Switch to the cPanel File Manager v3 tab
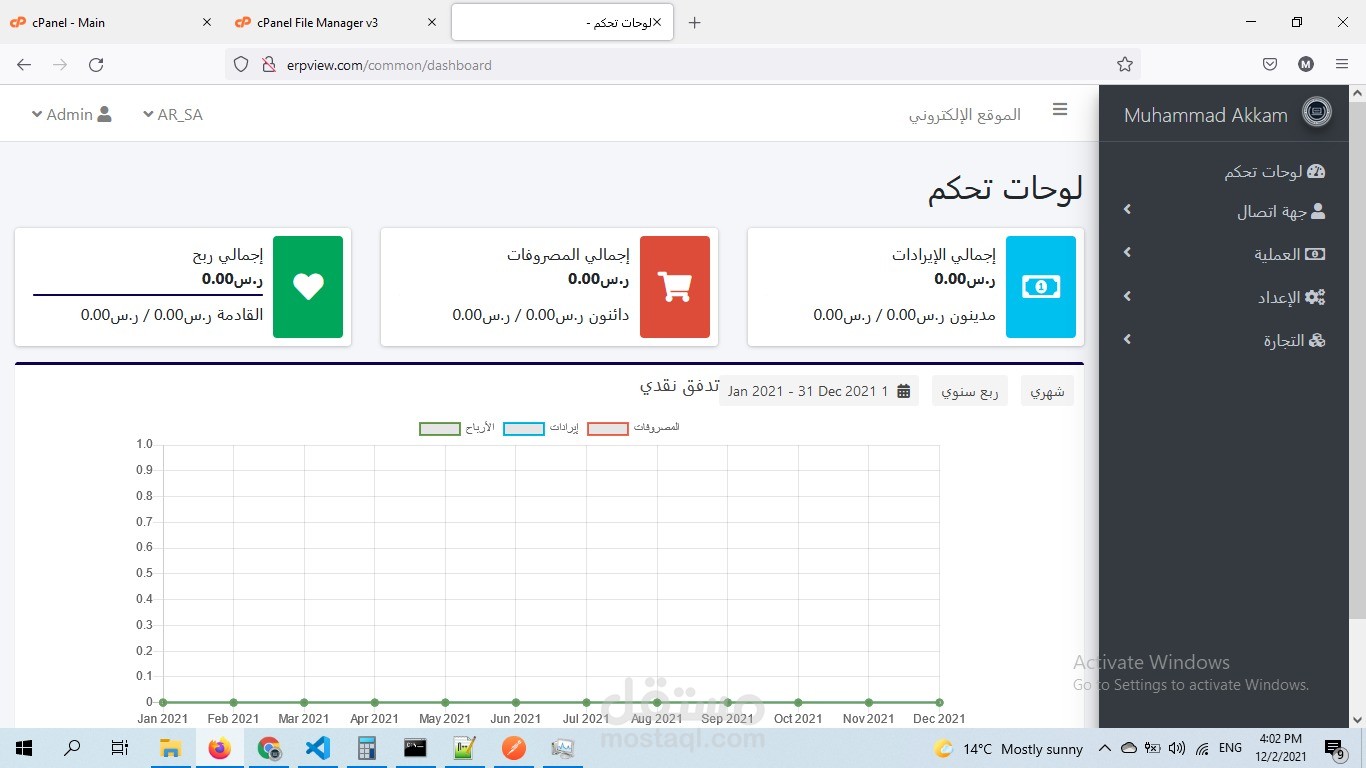The height and width of the screenshot is (768, 1366). point(336,22)
